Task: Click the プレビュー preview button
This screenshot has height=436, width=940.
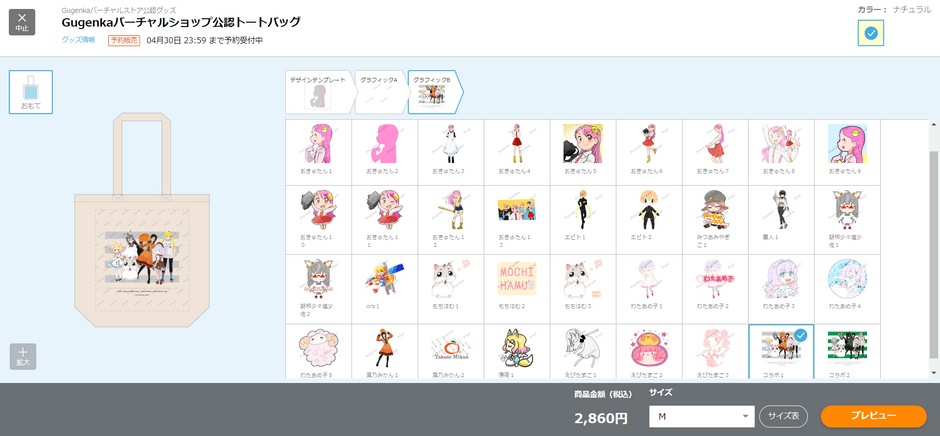Action: [x=873, y=416]
